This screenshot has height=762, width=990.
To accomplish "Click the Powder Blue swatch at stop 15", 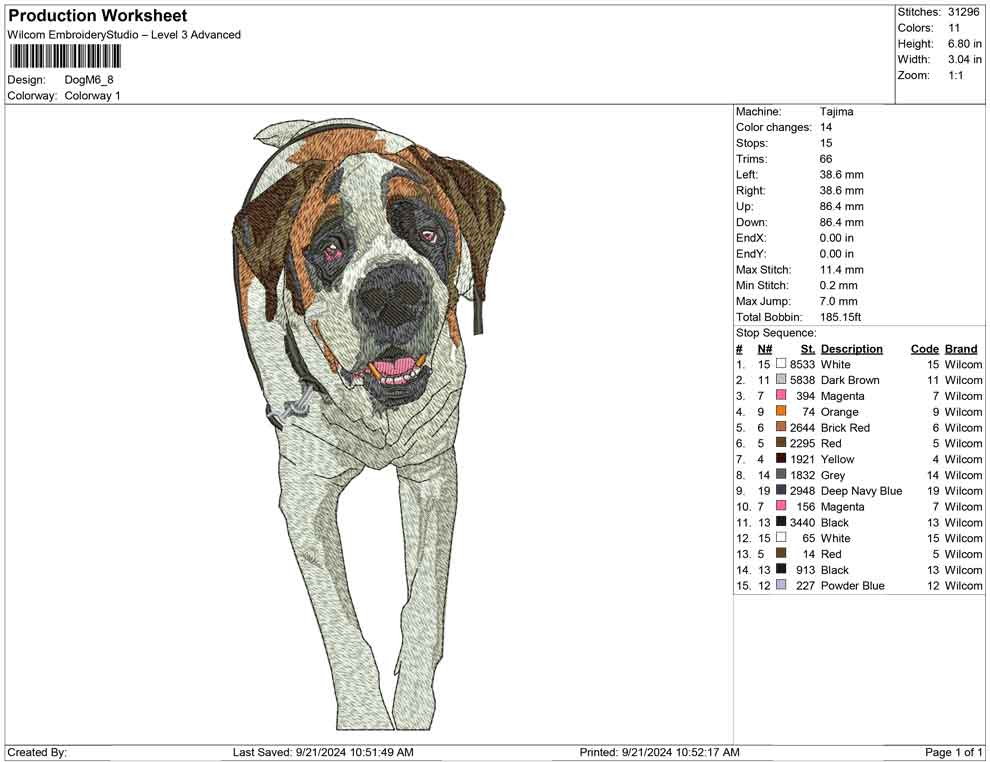I will (781, 585).
